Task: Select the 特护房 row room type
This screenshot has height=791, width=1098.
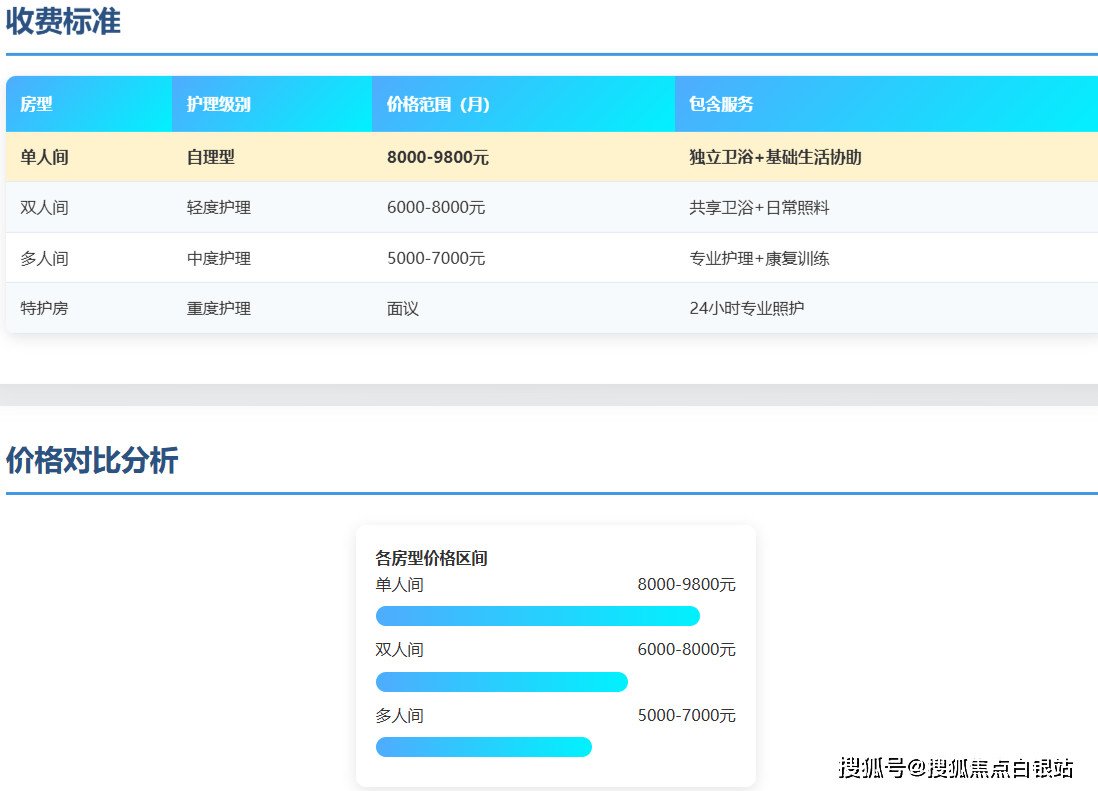Action: [44, 308]
